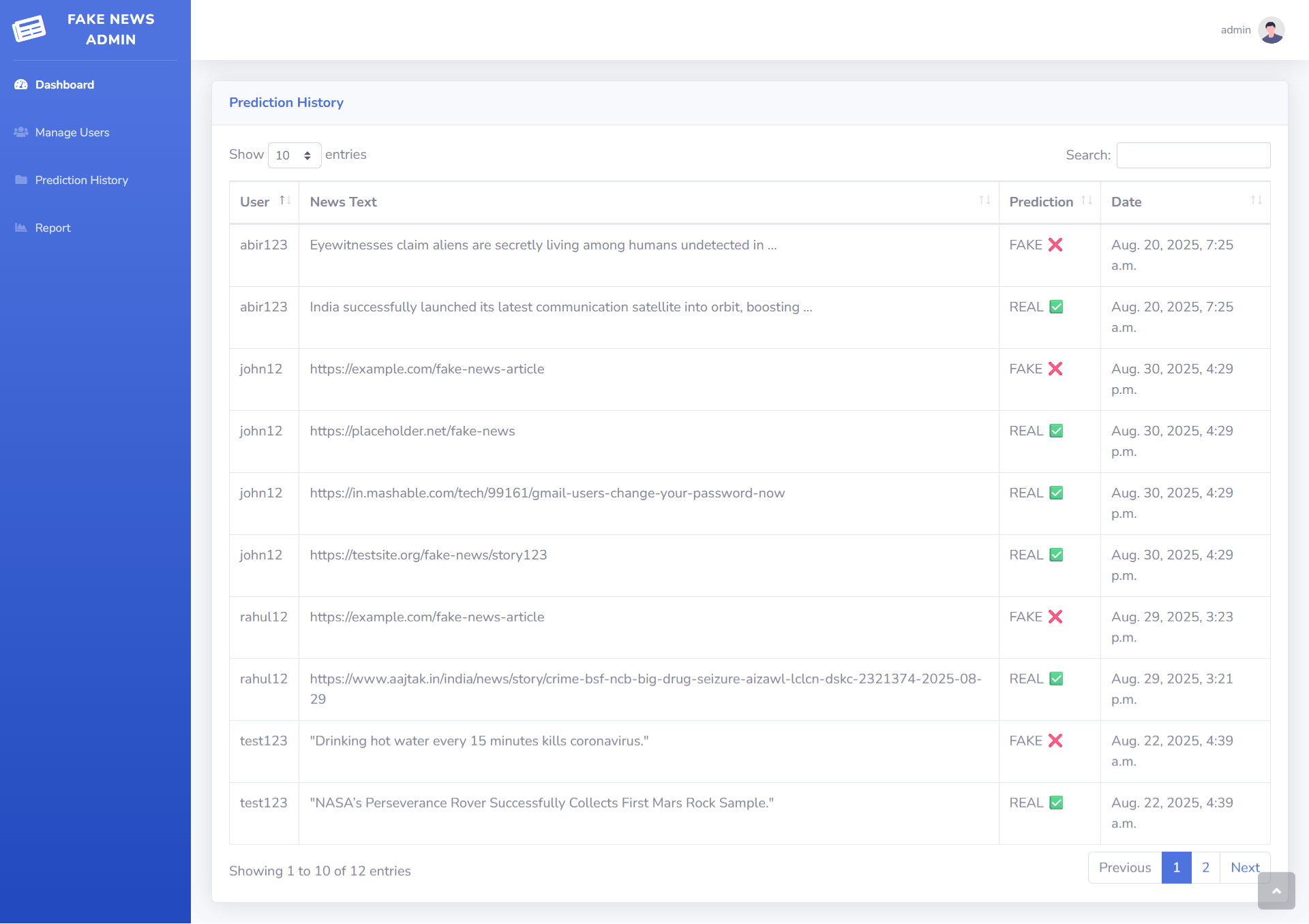This screenshot has height=924, width=1309.
Task: Select the Report sidebar menu entry
Action: point(52,228)
